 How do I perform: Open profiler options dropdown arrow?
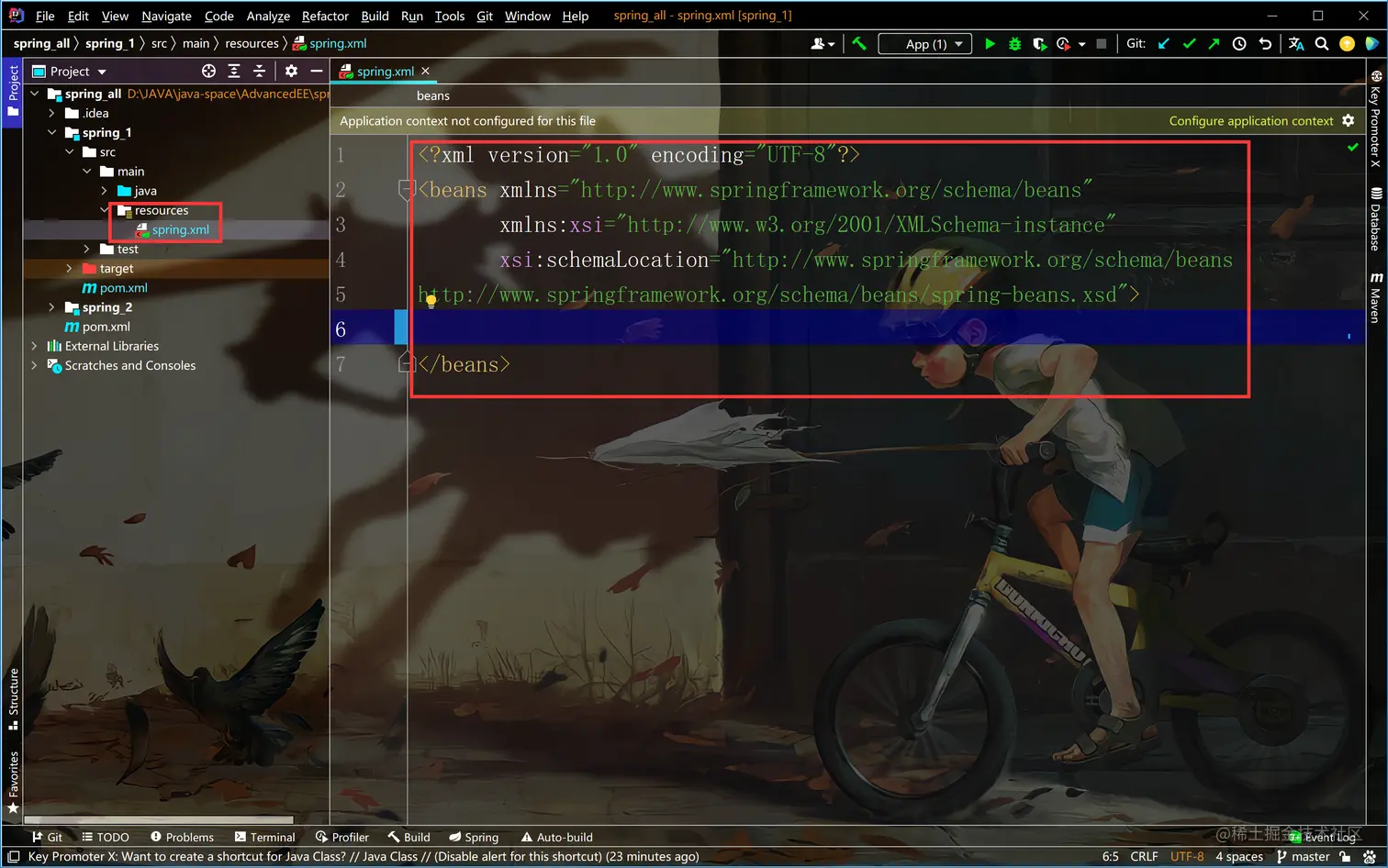tap(1082, 44)
